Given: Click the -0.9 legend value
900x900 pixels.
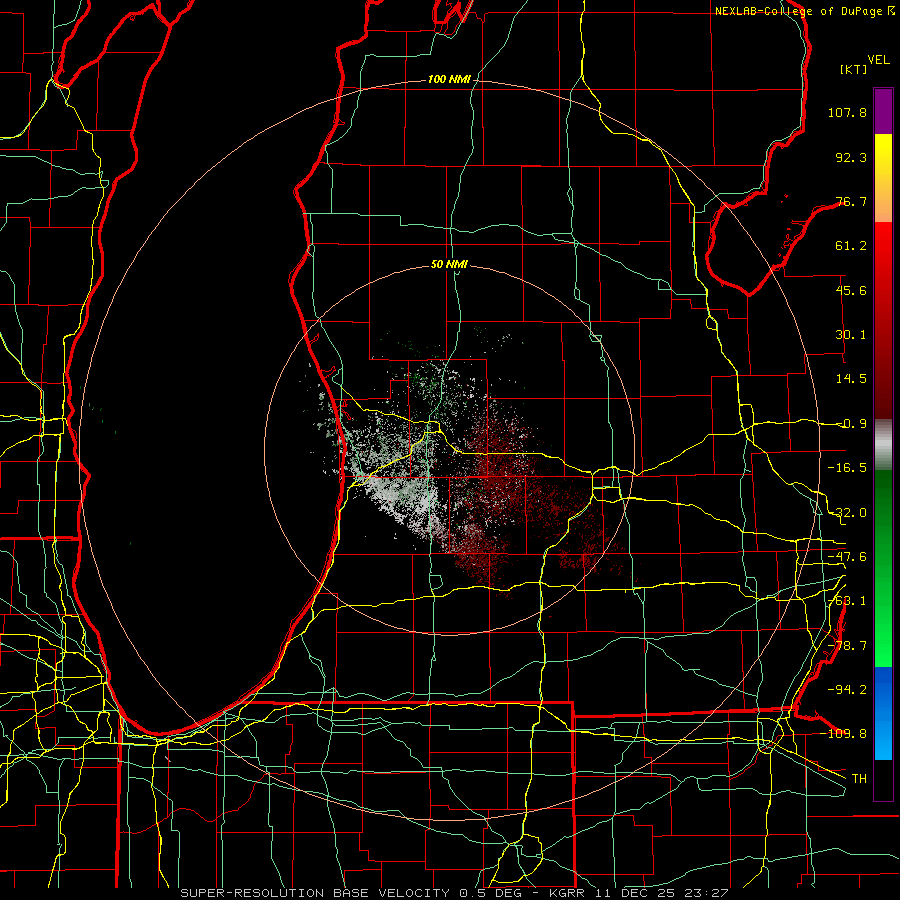Looking at the screenshot, I should (x=851, y=424).
